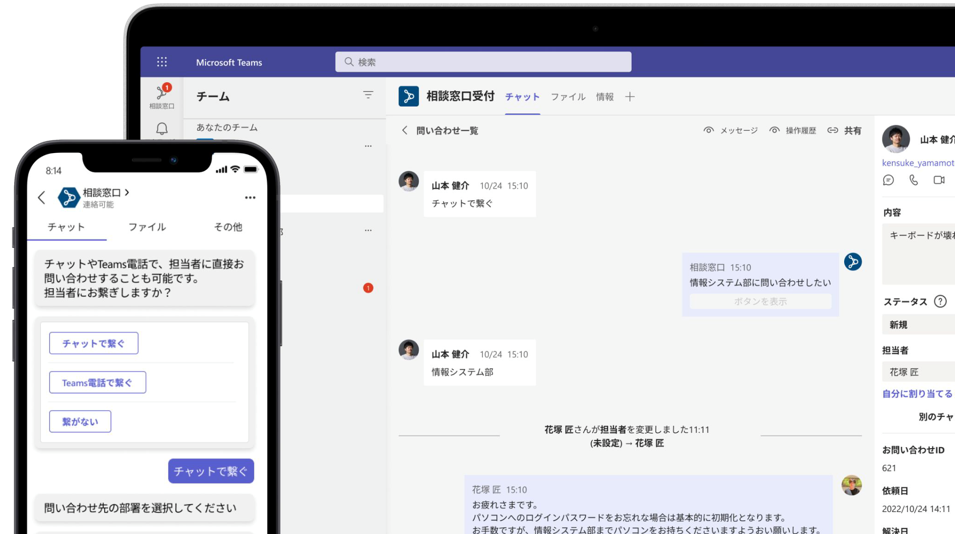Viewport: 965px width, 548px height.
Task: Open more options under あなたのチーム
Action: 368,146
